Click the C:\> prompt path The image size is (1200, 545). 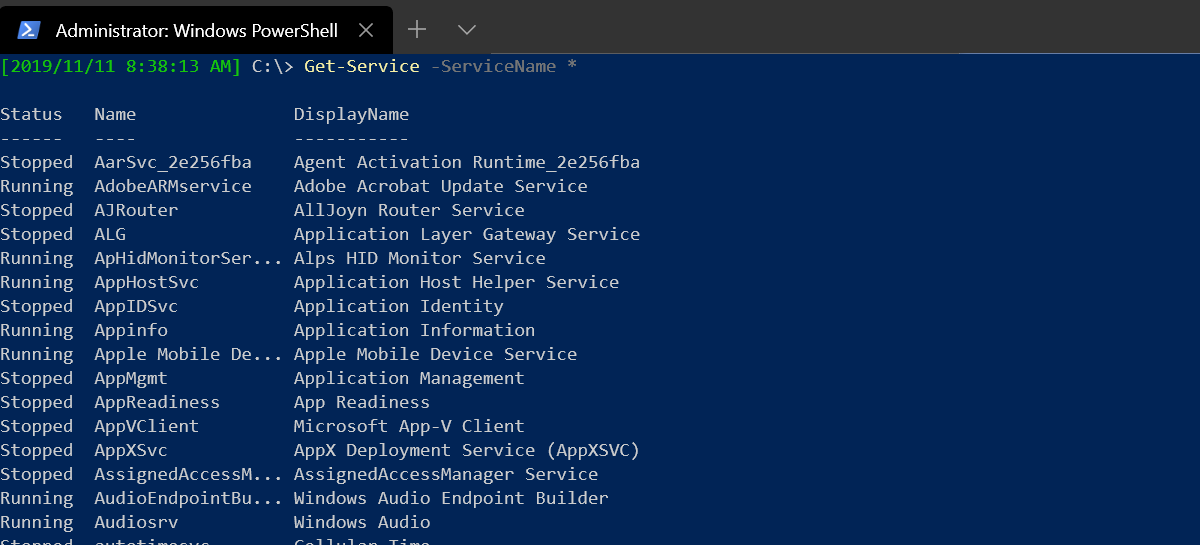click(x=272, y=66)
